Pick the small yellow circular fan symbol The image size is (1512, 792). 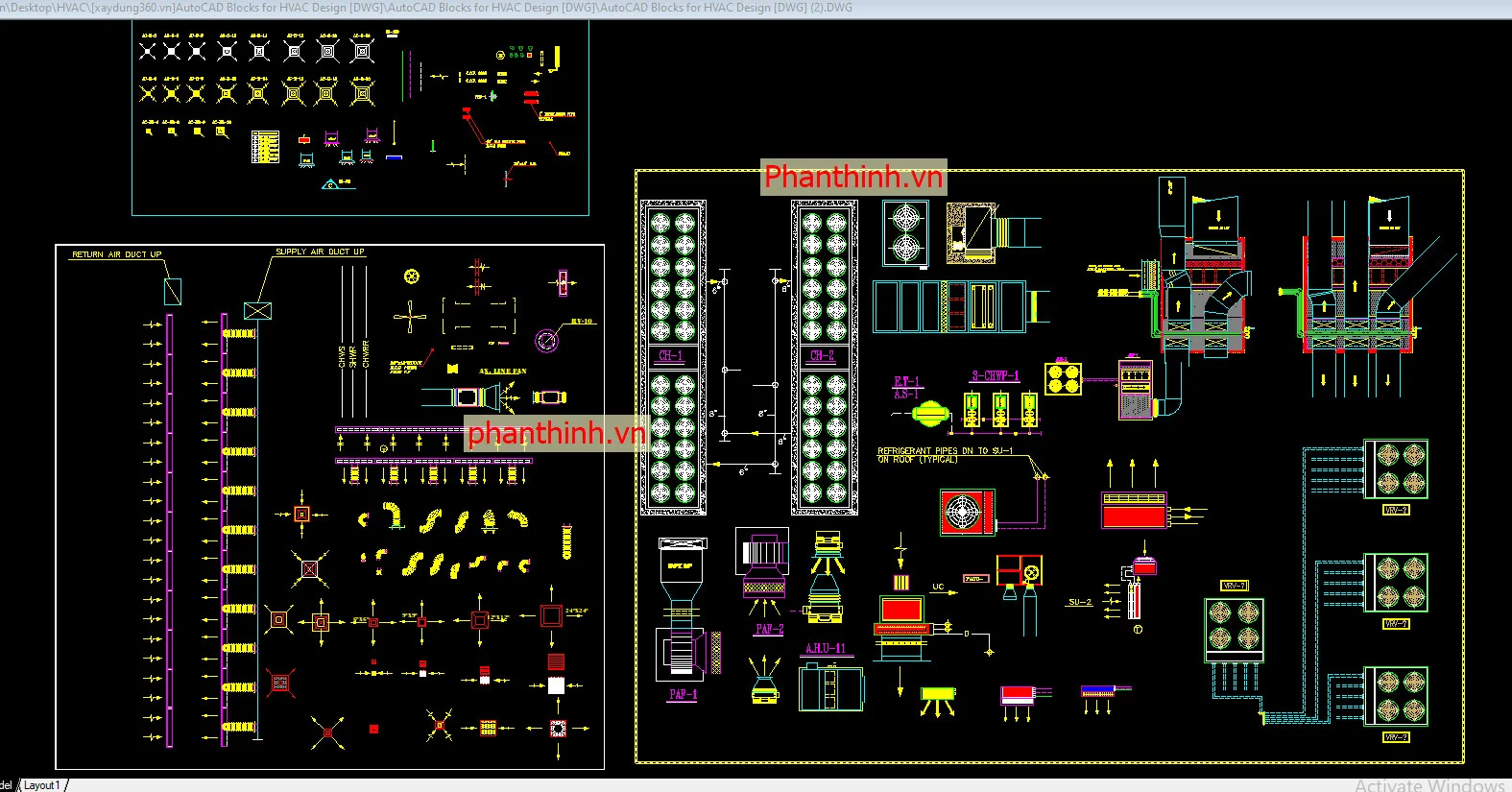412,276
